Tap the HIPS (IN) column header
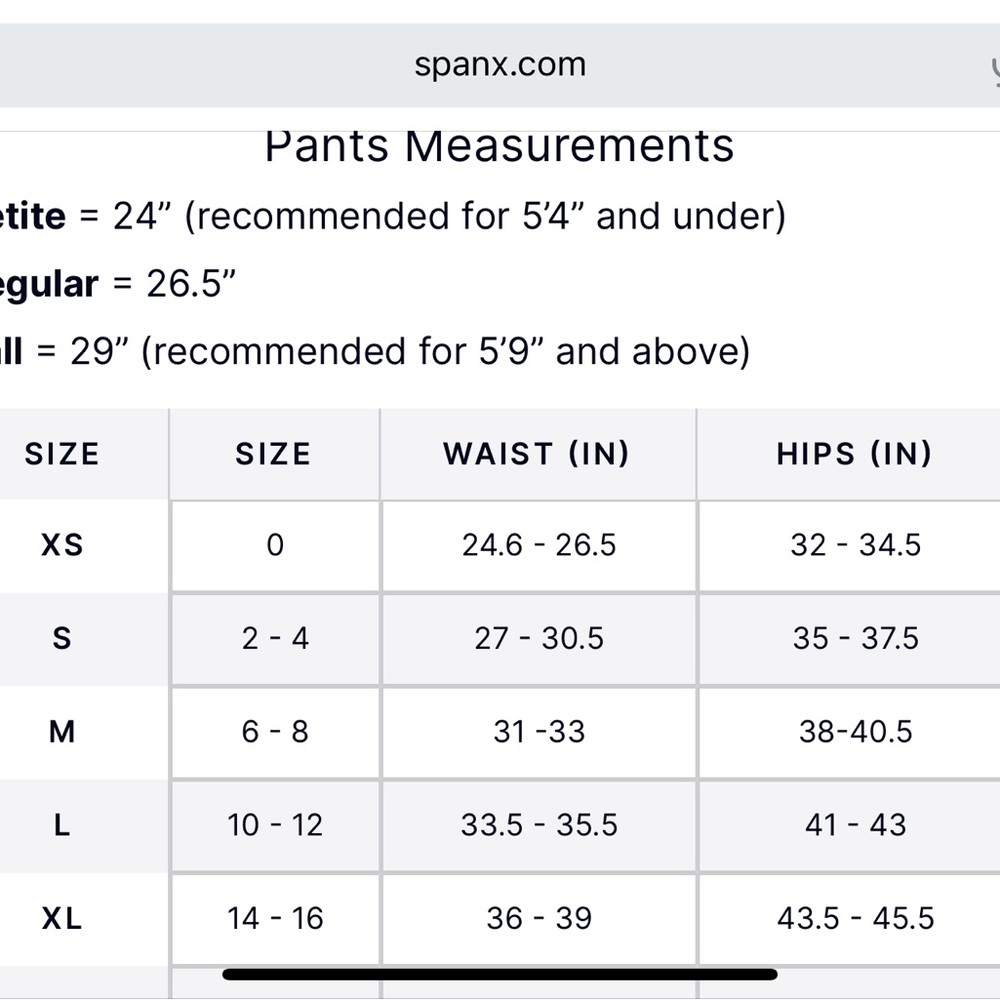Screen dimensions: 1000x1000 click(x=855, y=454)
